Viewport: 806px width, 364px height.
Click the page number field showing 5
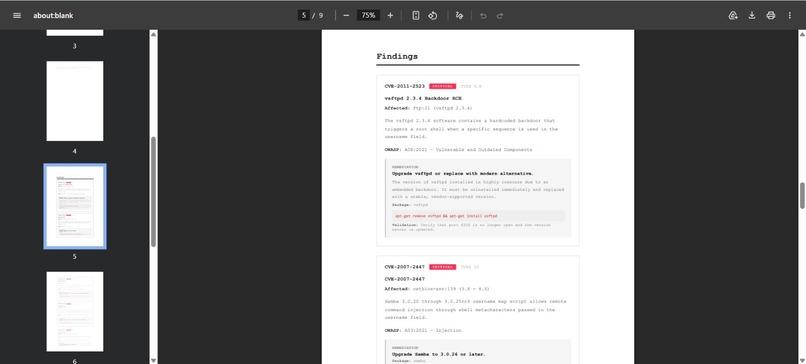(304, 15)
